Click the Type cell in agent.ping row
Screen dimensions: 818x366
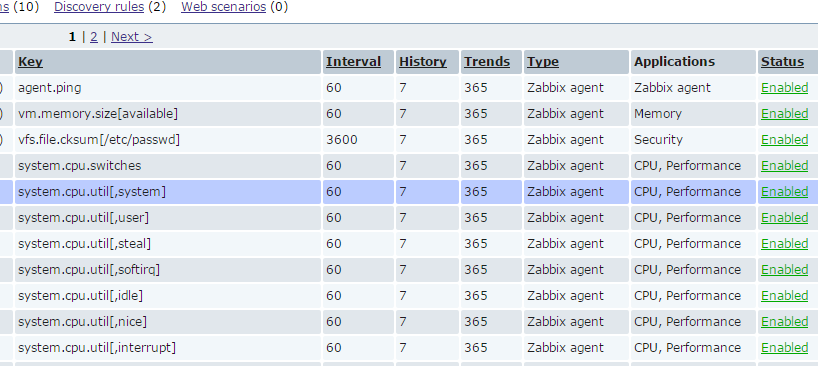click(576, 88)
